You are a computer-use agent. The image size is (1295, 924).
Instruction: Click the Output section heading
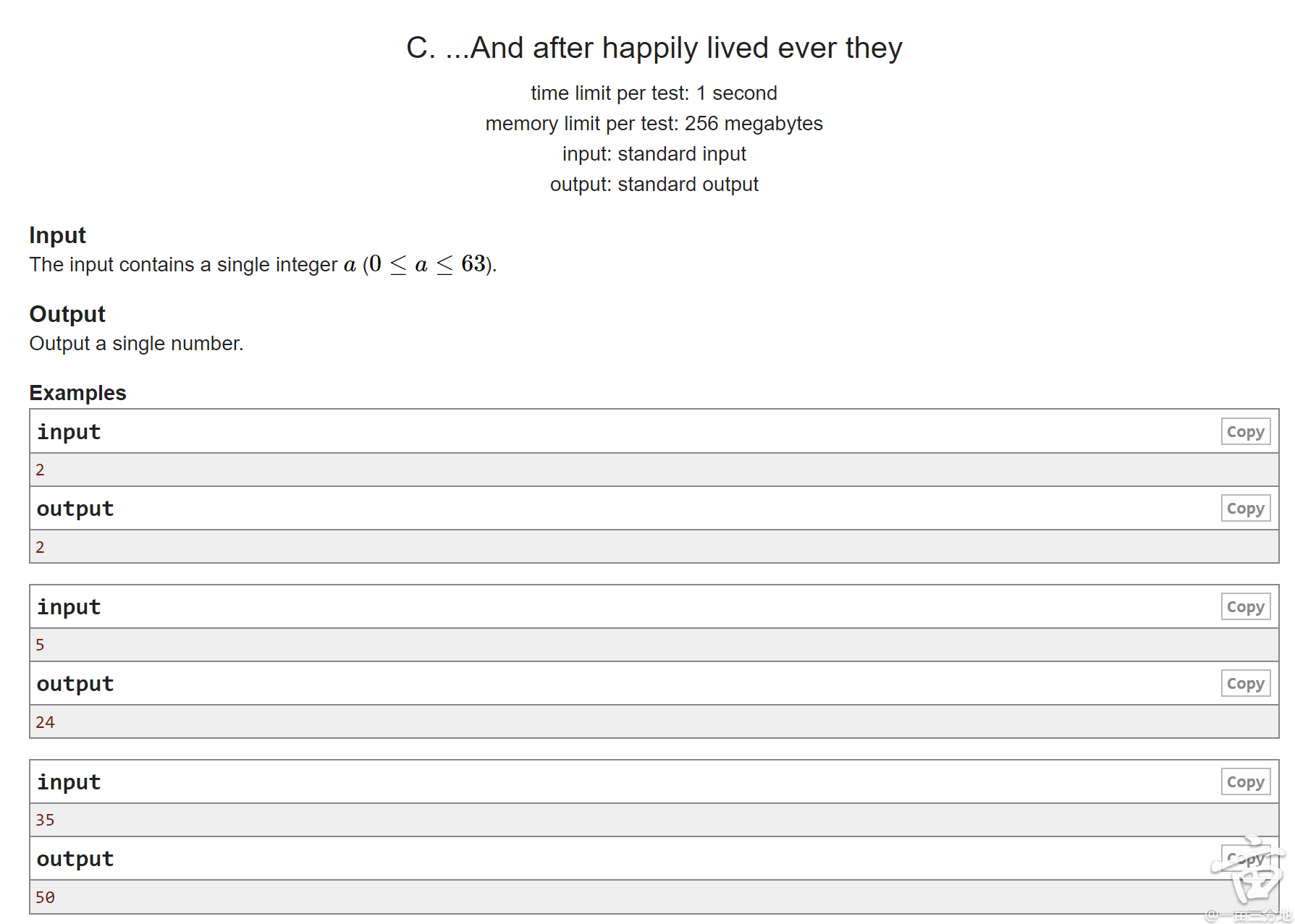tap(67, 314)
